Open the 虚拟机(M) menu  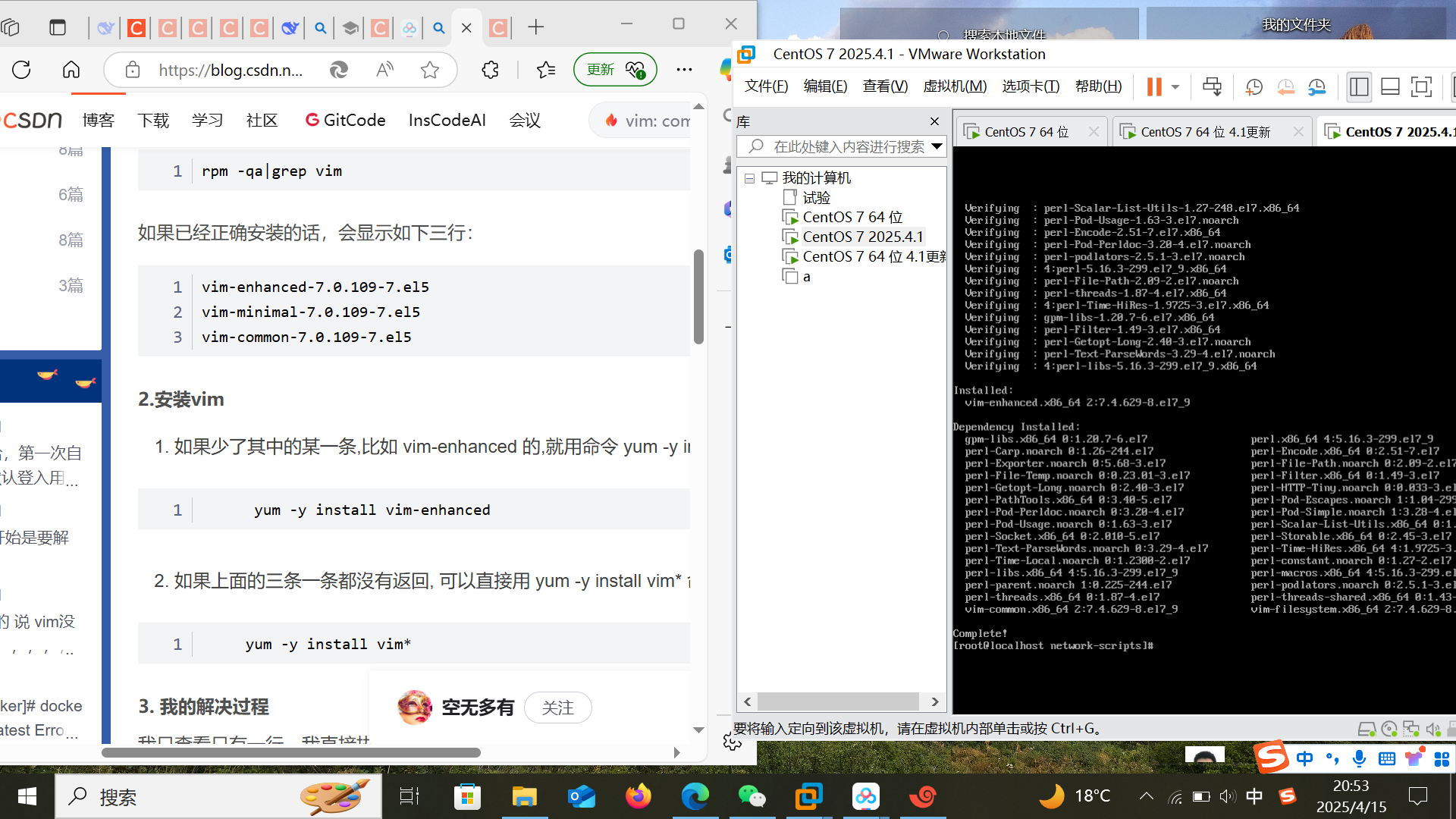pos(954,86)
